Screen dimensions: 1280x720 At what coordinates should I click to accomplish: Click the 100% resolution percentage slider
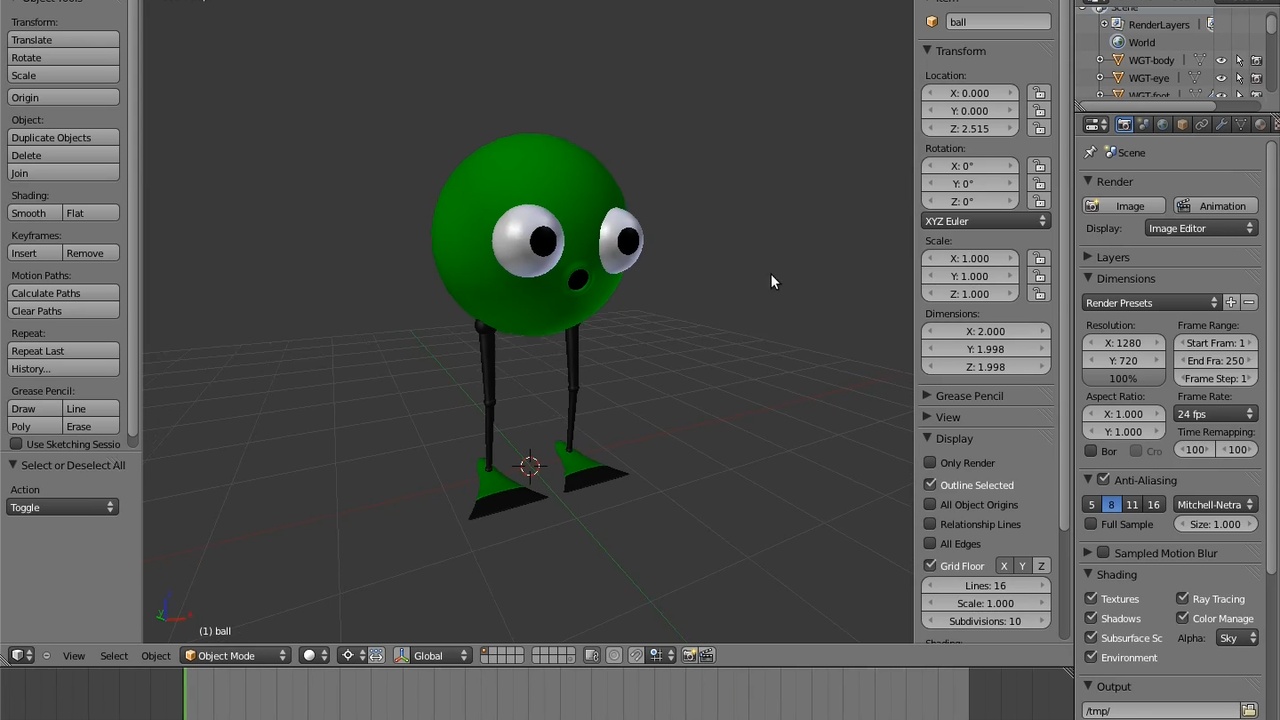pyautogui.click(x=1123, y=379)
